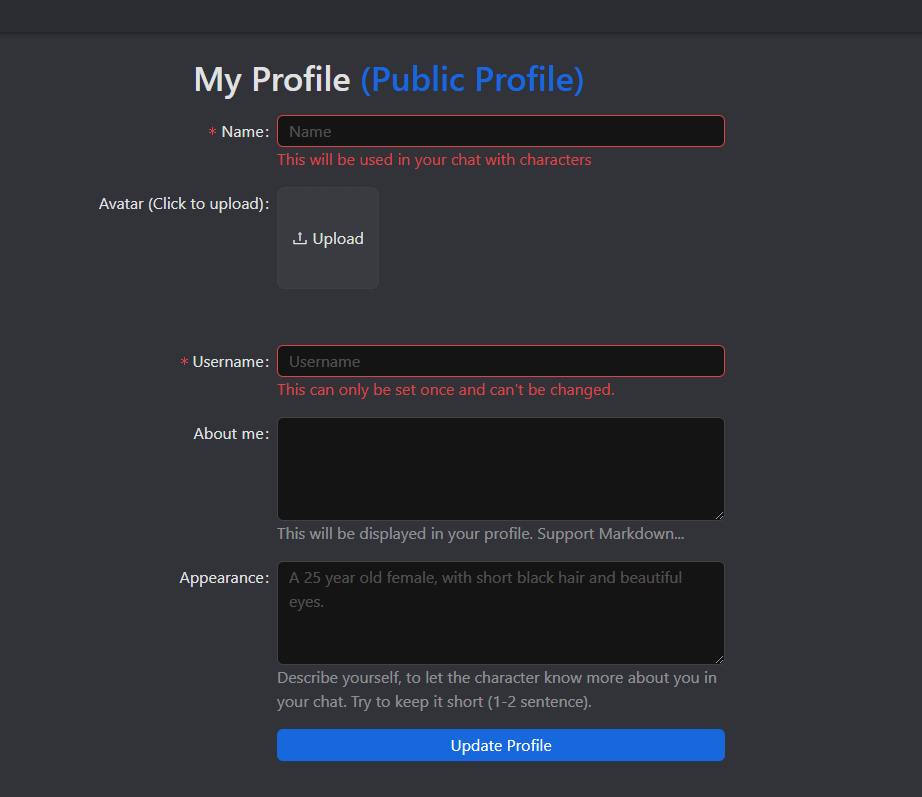
Task: Click the About me label
Action: pyautogui.click(x=230, y=434)
